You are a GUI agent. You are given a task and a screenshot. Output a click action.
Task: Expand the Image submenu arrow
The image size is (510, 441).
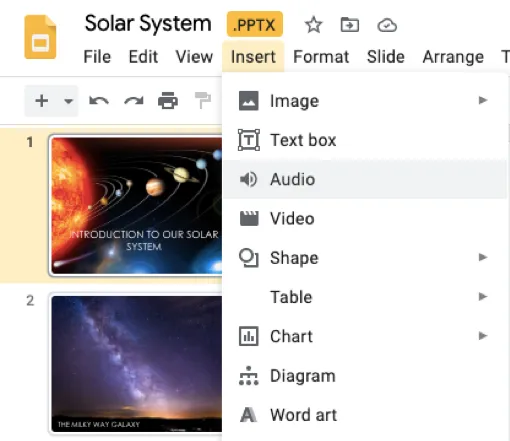(x=483, y=100)
